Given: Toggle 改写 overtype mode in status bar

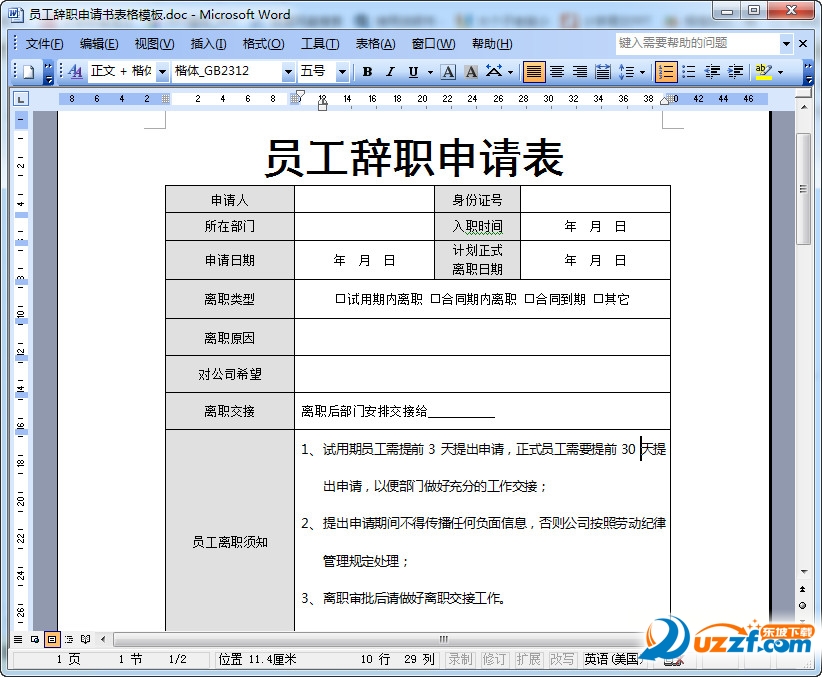Looking at the screenshot, I should 561,659.
